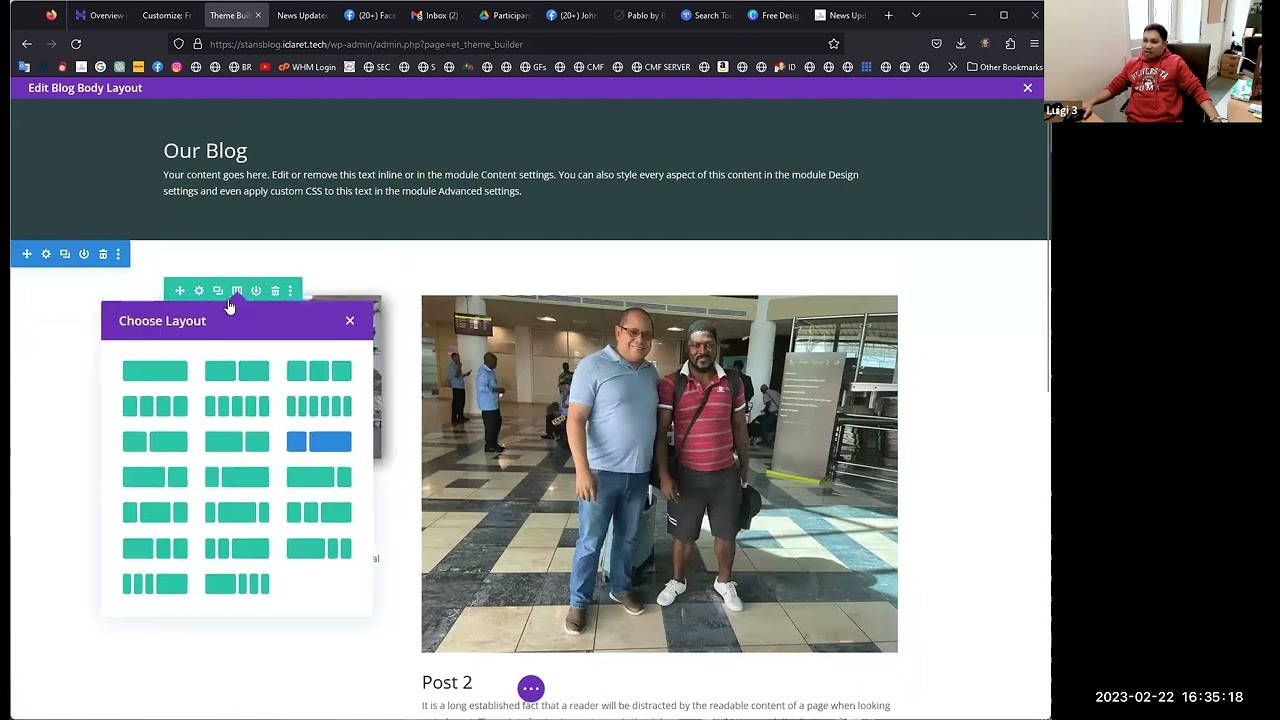Open the browser extensions icon
Image resolution: width=1280 pixels, height=720 pixels.
[1010, 44]
